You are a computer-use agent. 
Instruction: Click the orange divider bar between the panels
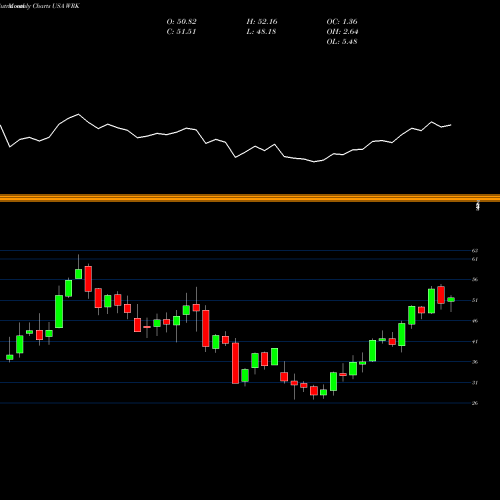point(250,198)
